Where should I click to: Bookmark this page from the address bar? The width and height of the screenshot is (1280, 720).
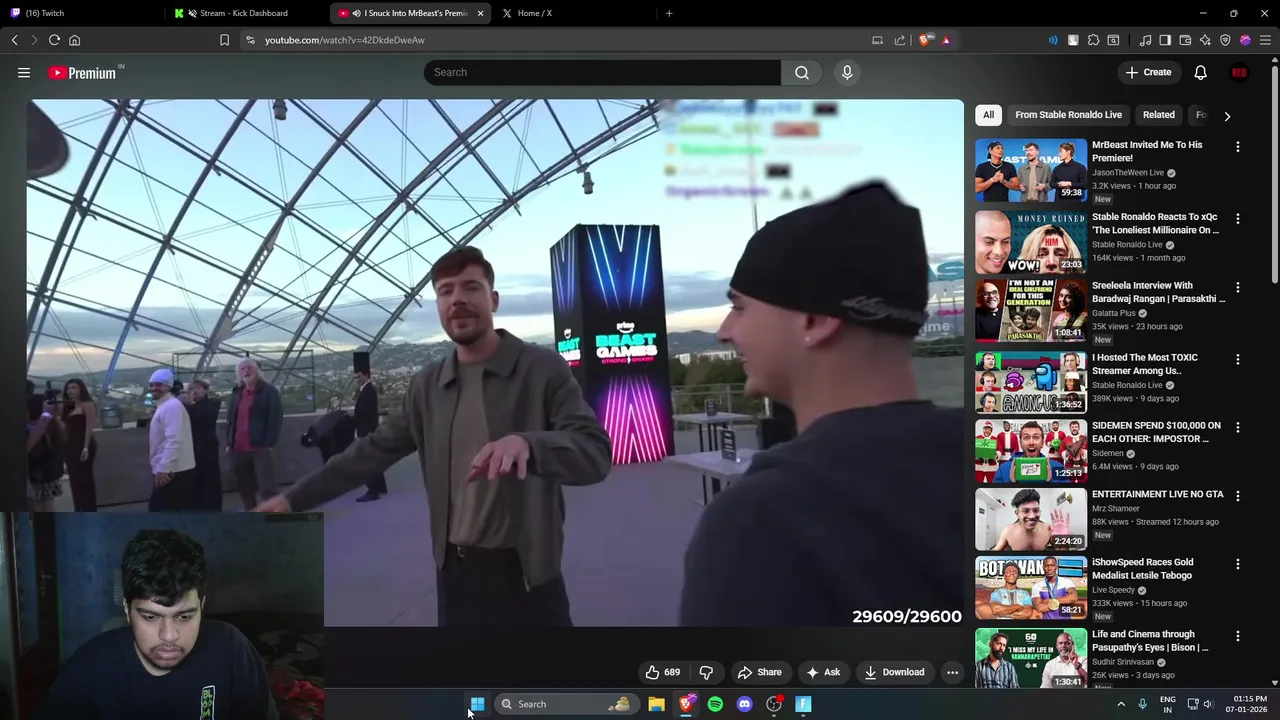click(224, 40)
